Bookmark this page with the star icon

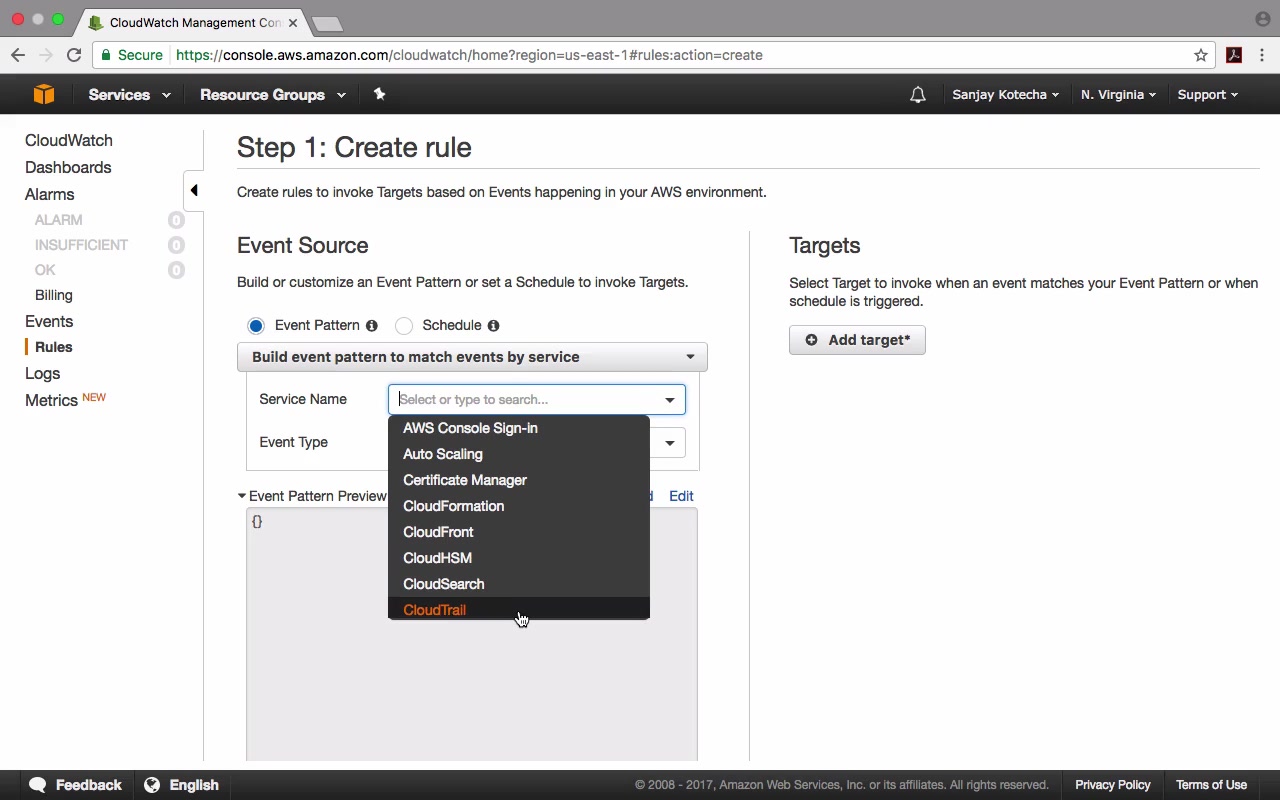pos(1201,55)
